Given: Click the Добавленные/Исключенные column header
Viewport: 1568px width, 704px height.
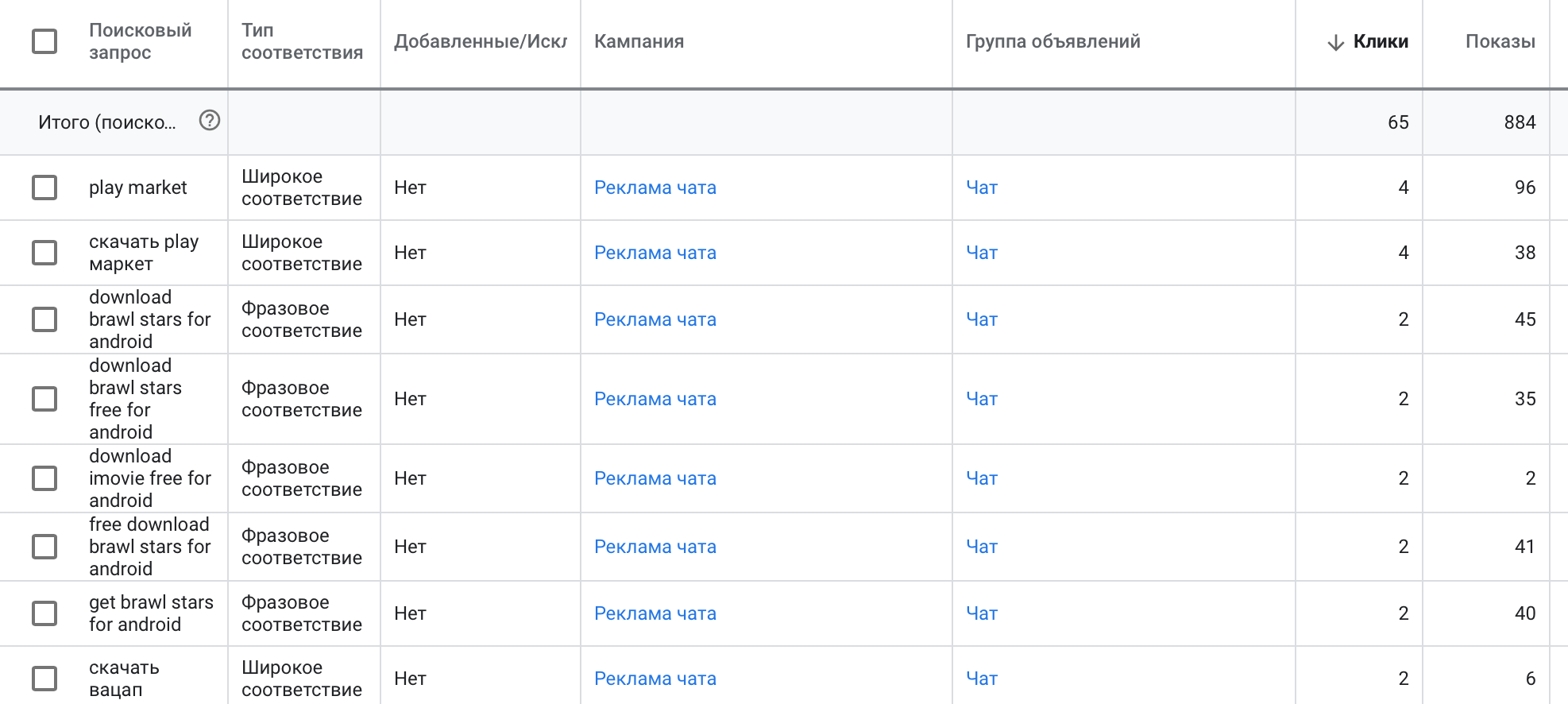Looking at the screenshot, I should [481, 41].
